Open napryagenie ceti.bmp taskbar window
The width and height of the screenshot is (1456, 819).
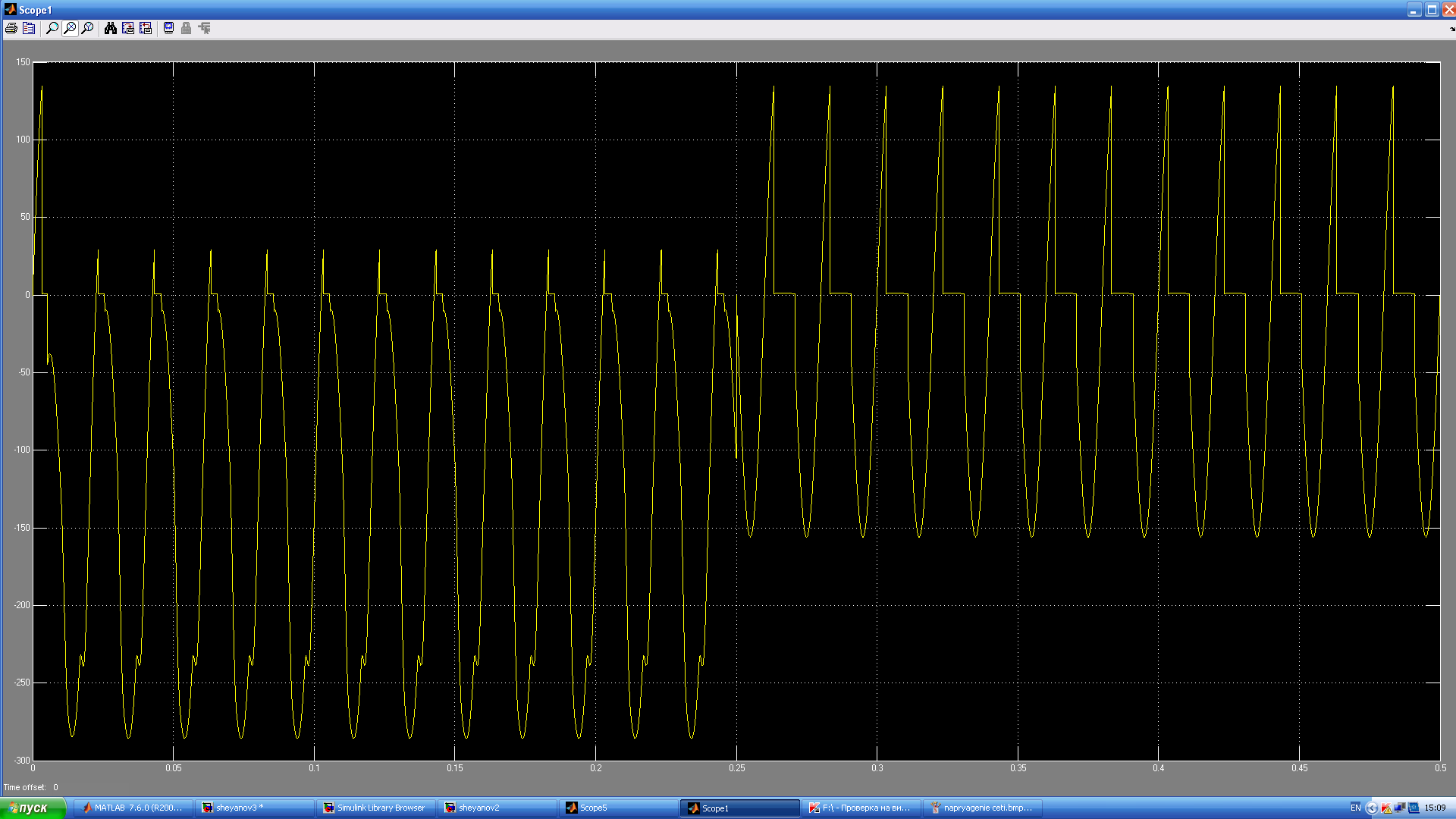[982, 808]
